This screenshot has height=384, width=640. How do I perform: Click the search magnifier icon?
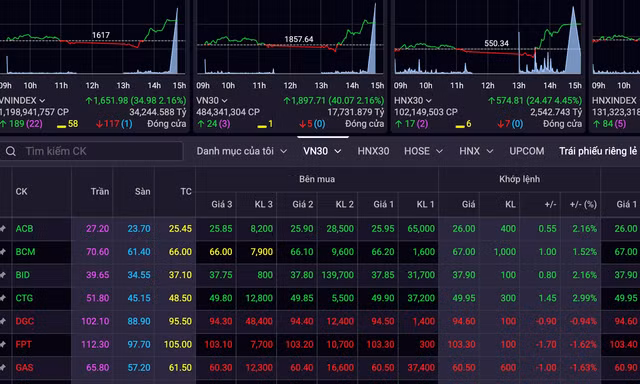[11, 151]
